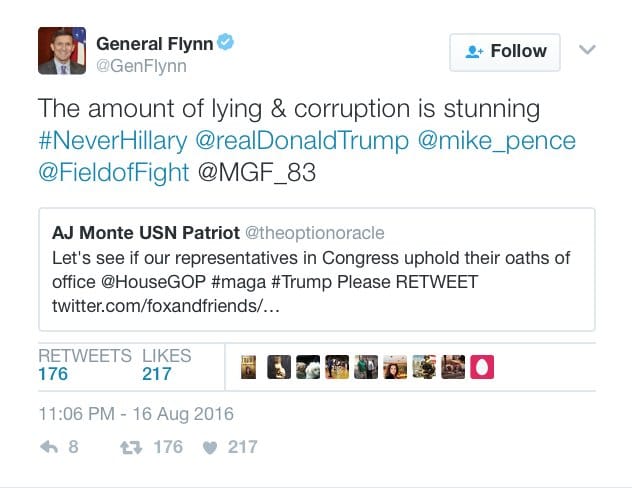Click the blue verified badge
Screen dimensions: 632x488
pyautogui.click(x=227, y=43)
